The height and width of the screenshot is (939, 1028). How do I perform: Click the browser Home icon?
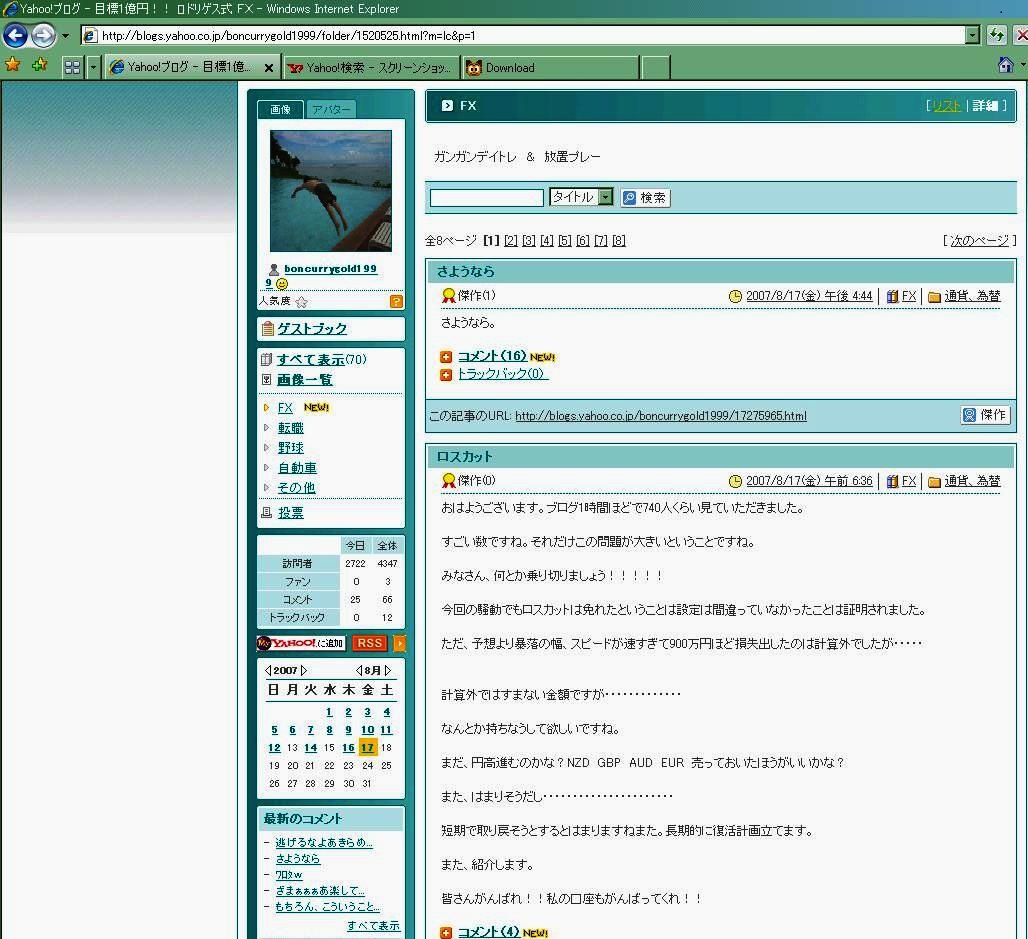click(x=1006, y=66)
